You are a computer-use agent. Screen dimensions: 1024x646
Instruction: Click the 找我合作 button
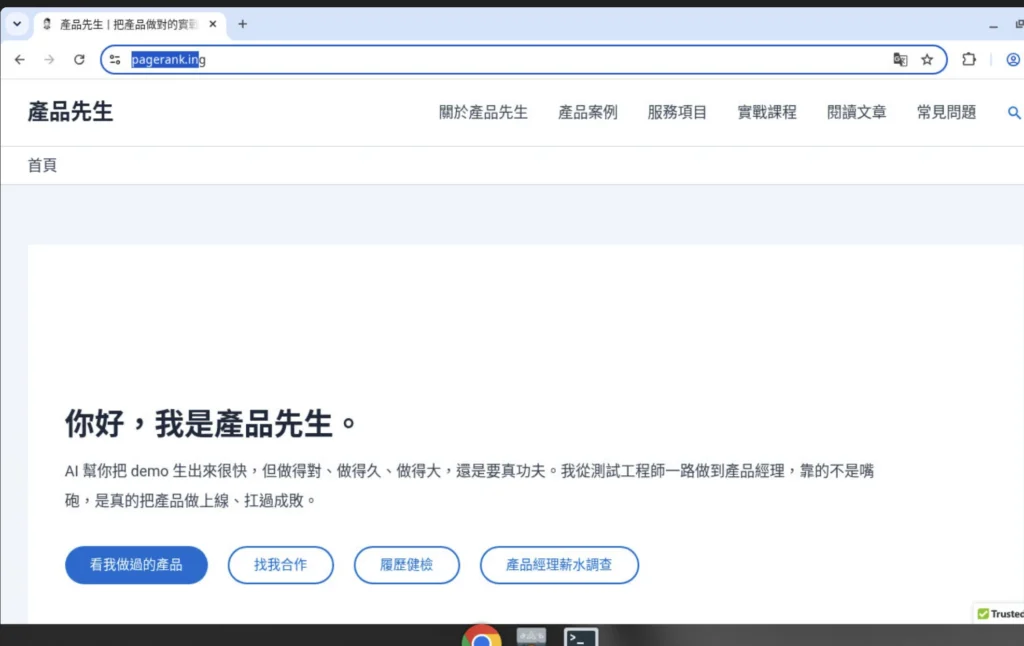[280, 565]
